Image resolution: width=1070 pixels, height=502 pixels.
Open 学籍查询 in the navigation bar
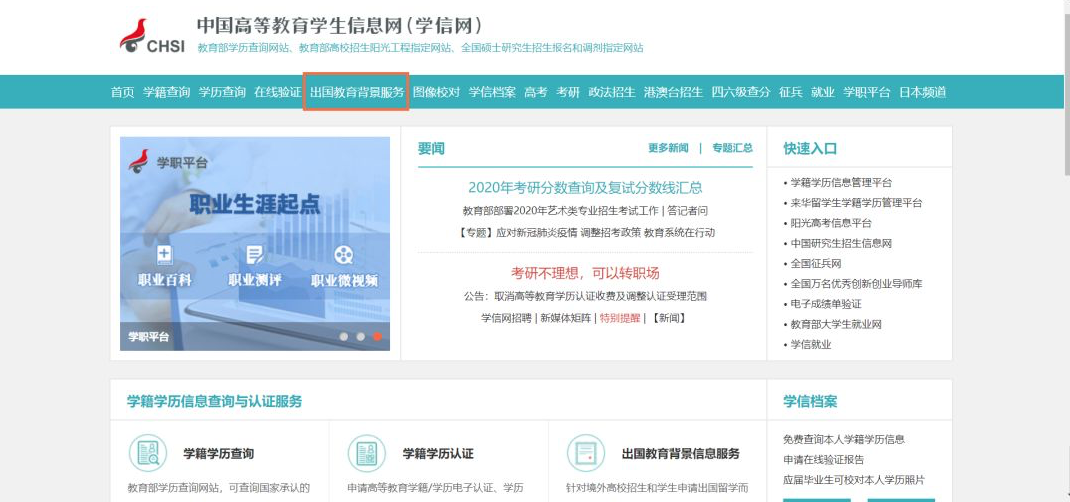(x=167, y=92)
